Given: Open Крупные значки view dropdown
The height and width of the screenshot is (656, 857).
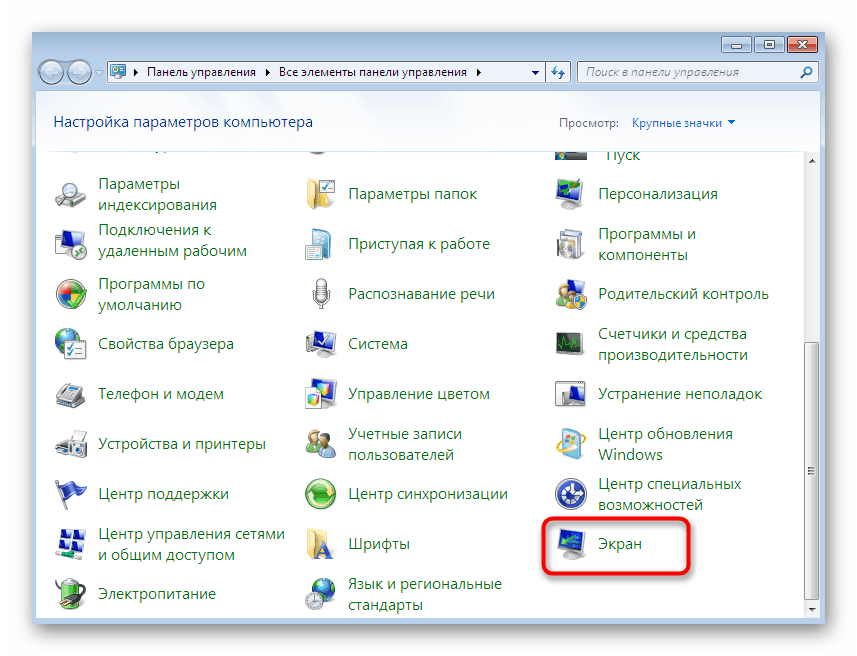Looking at the screenshot, I should (x=683, y=123).
